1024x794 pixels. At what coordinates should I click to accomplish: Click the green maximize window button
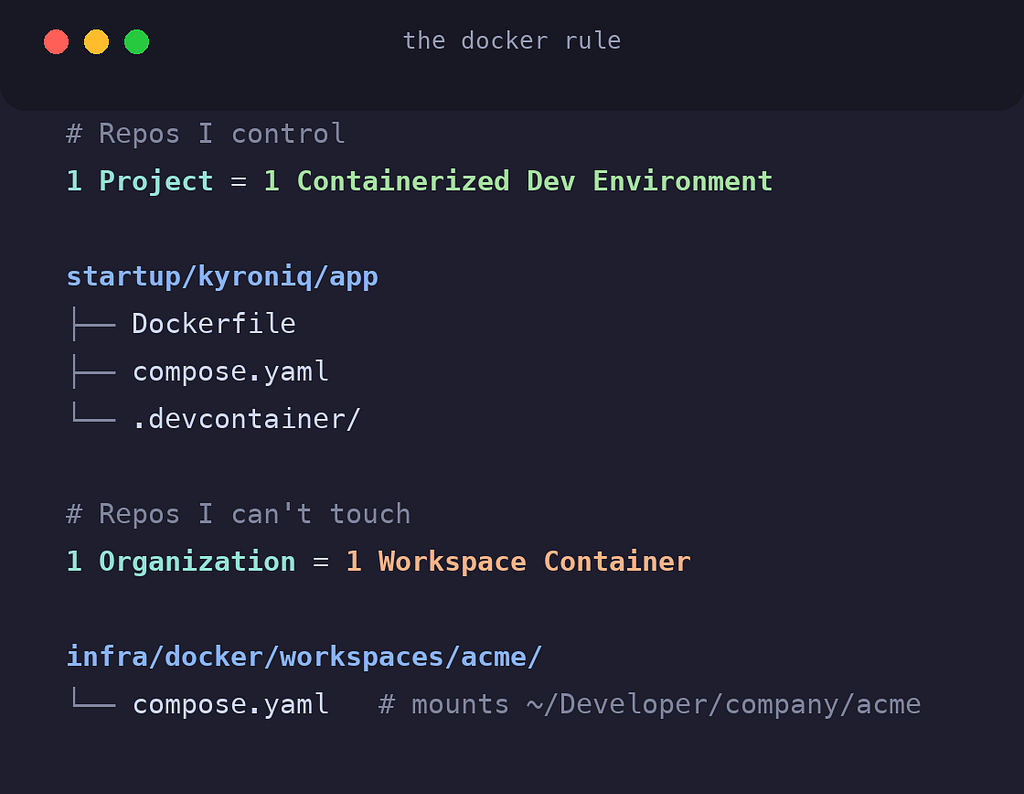click(x=136, y=42)
